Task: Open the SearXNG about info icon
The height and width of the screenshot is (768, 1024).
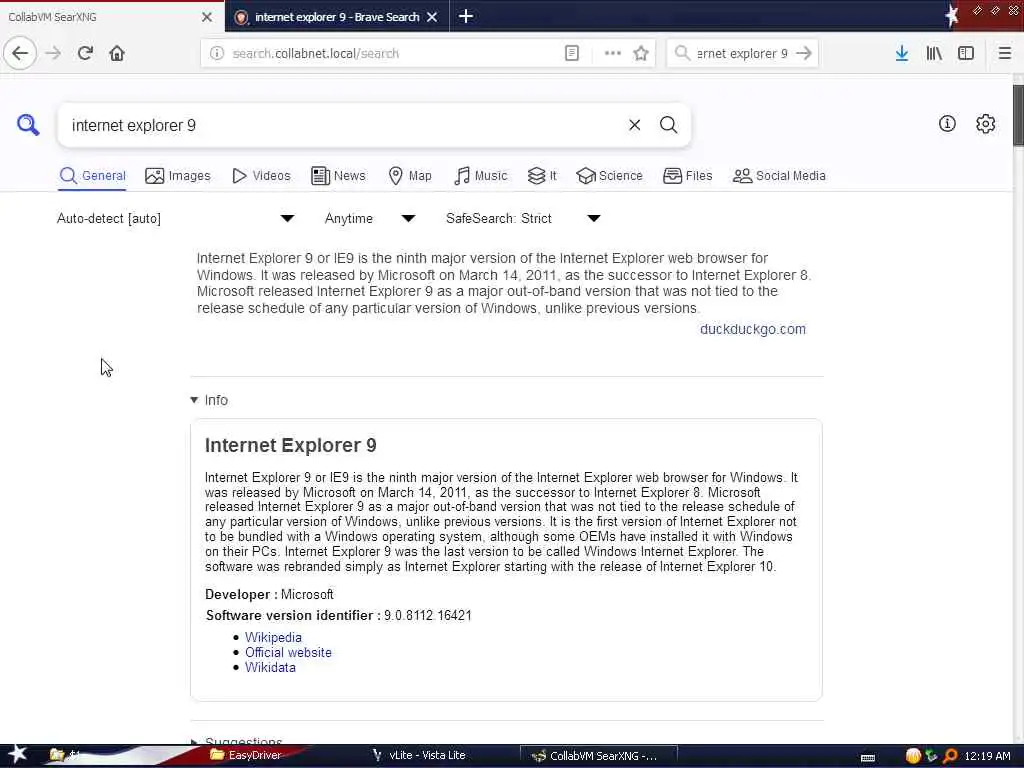Action: click(x=947, y=123)
